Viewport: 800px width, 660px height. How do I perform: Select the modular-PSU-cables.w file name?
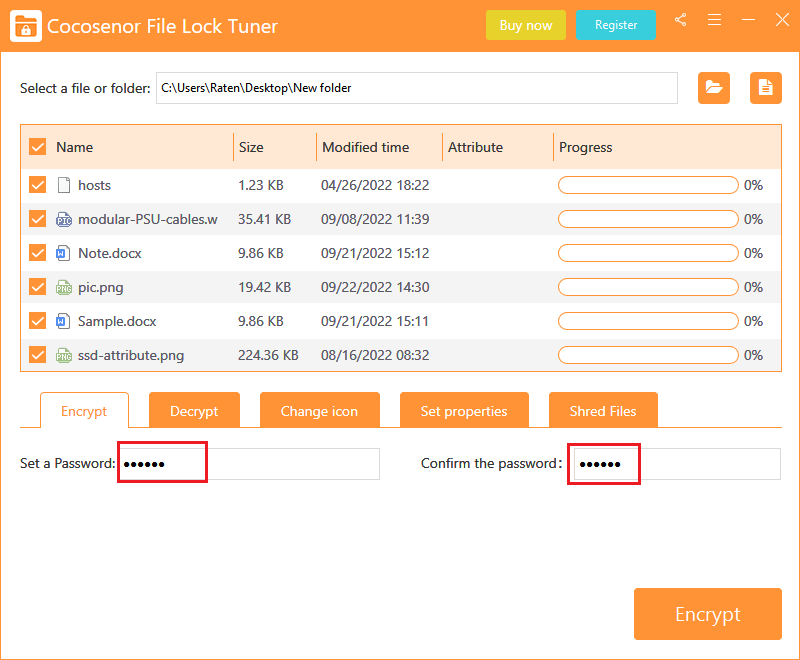(x=147, y=219)
